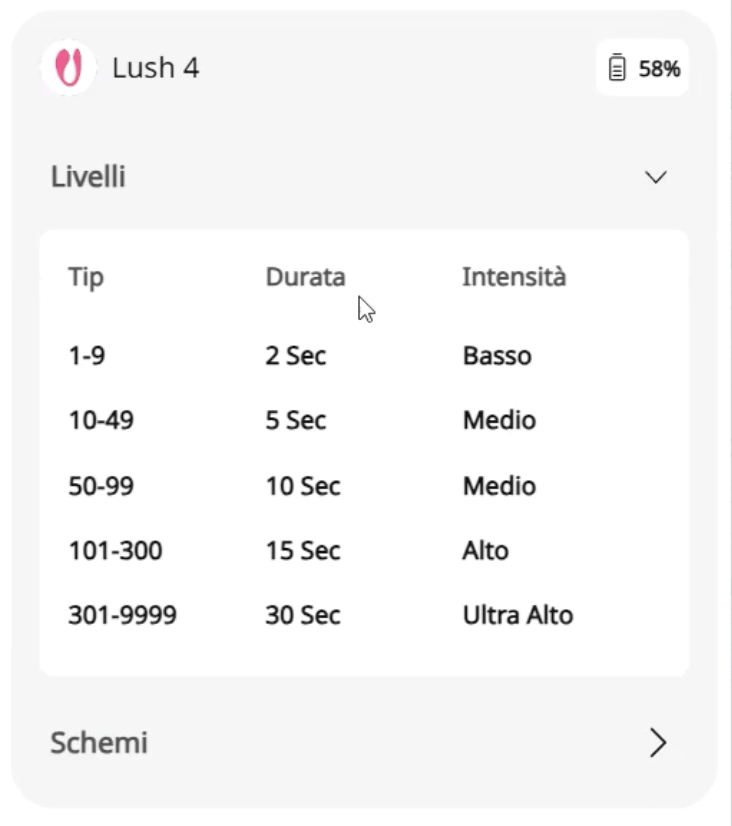The height and width of the screenshot is (826, 732).
Task: Click the Intensità column header
Action: click(x=514, y=277)
